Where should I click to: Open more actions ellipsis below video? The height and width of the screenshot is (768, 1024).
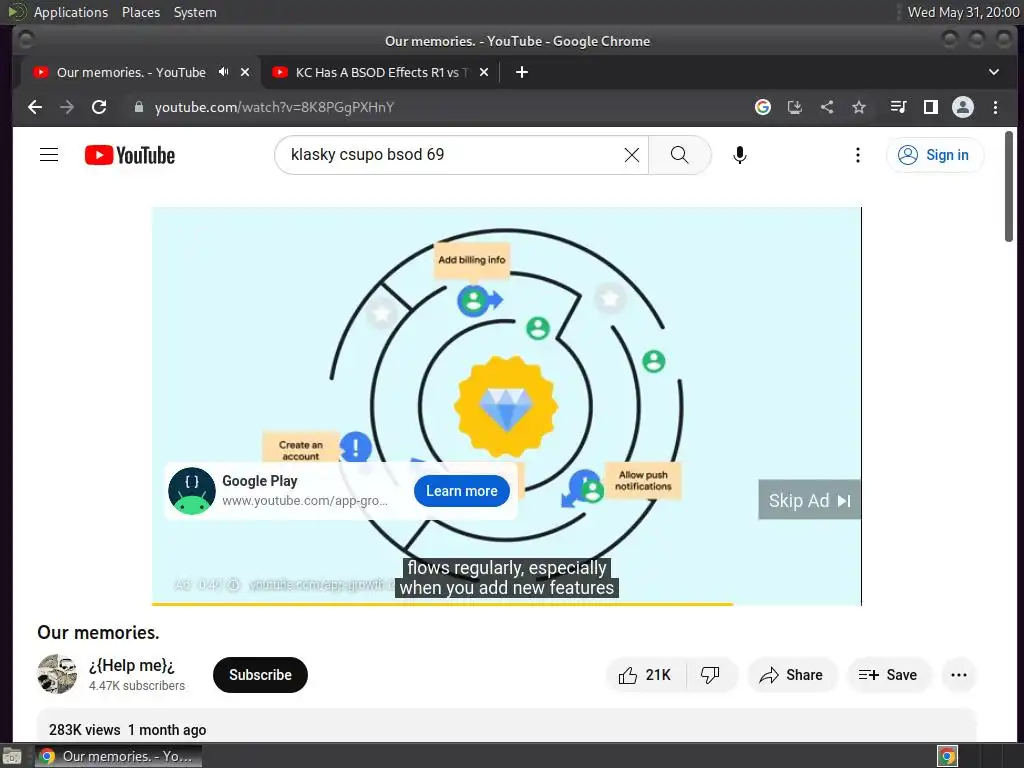pyautogui.click(x=959, y=675)
